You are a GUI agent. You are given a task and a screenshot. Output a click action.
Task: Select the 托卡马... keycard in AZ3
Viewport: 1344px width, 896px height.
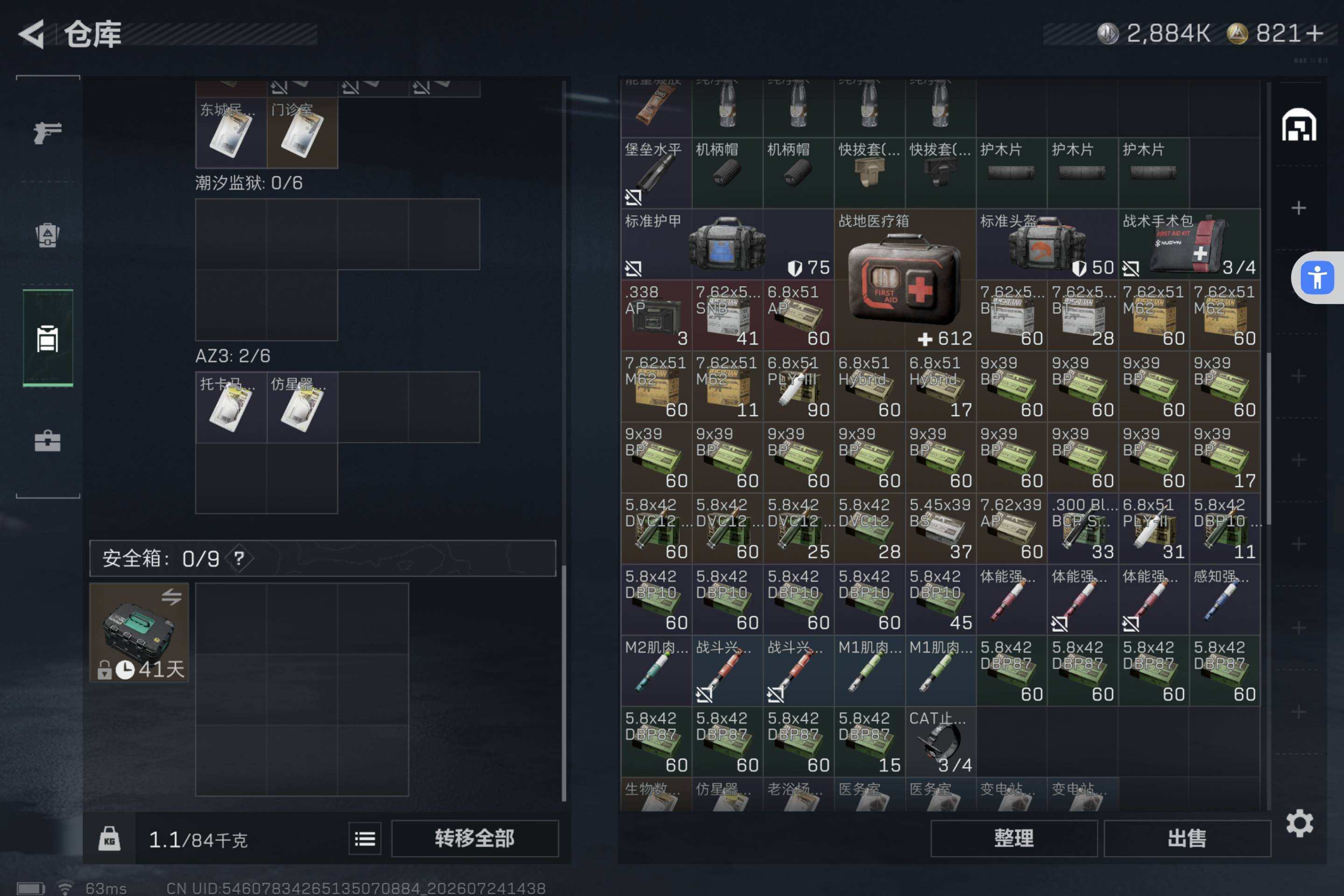[231, 407]
